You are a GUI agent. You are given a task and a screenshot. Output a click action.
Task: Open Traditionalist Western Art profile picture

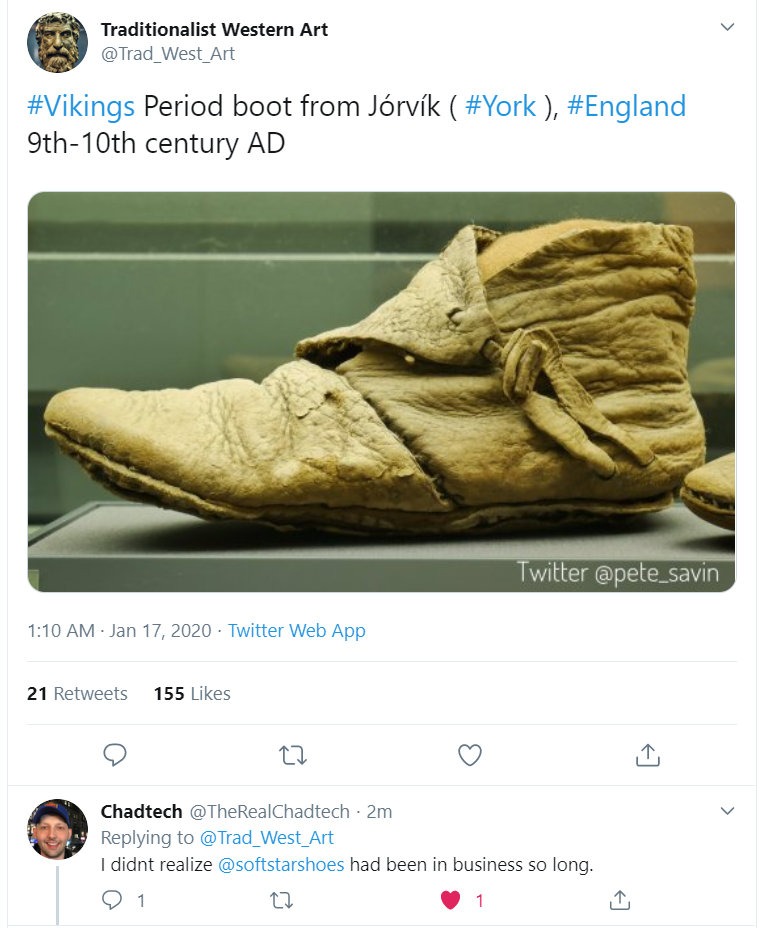[57, 42]
